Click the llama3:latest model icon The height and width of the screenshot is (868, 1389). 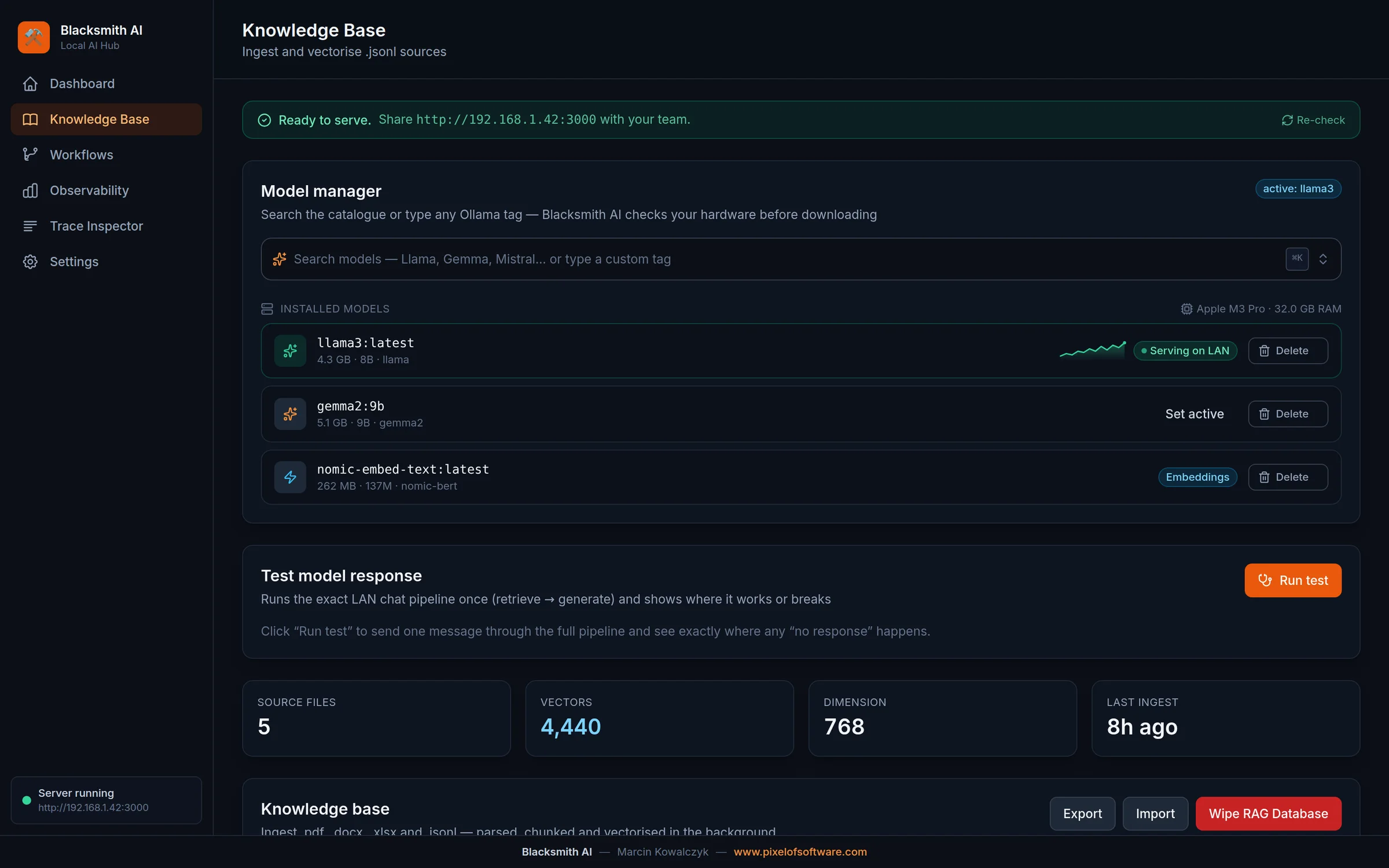point(290,351)
